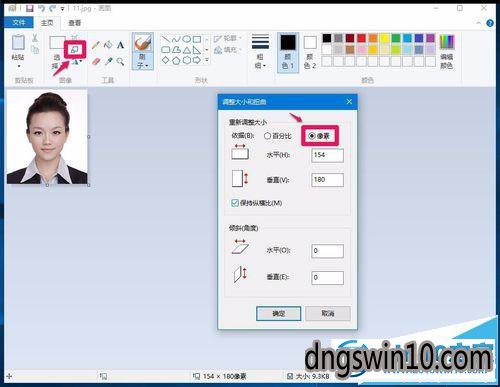Image resolution: width=500 pixels, height=387 pixels.
Task: Pick the Curve shape
Action: point(176,39)
